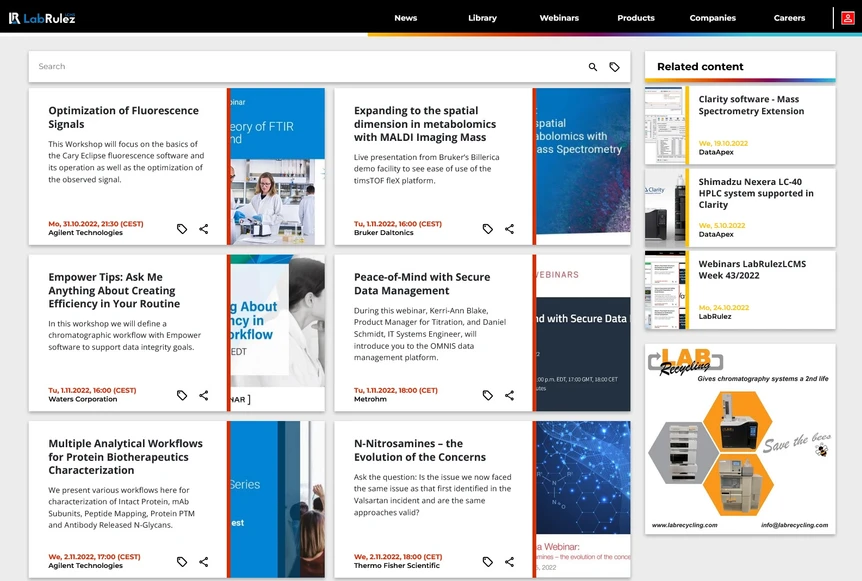The height and width of the screenshot is (581, 862).
Task: Click date We, 2.11.2022, 18:00 (CET)
Action: (x=398, y=557)
